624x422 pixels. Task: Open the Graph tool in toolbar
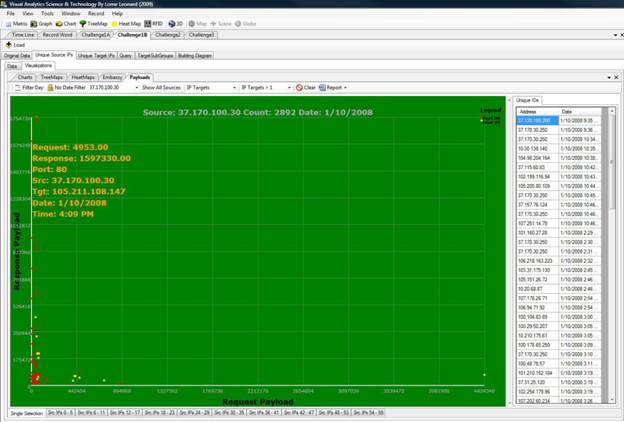[42, 24]
